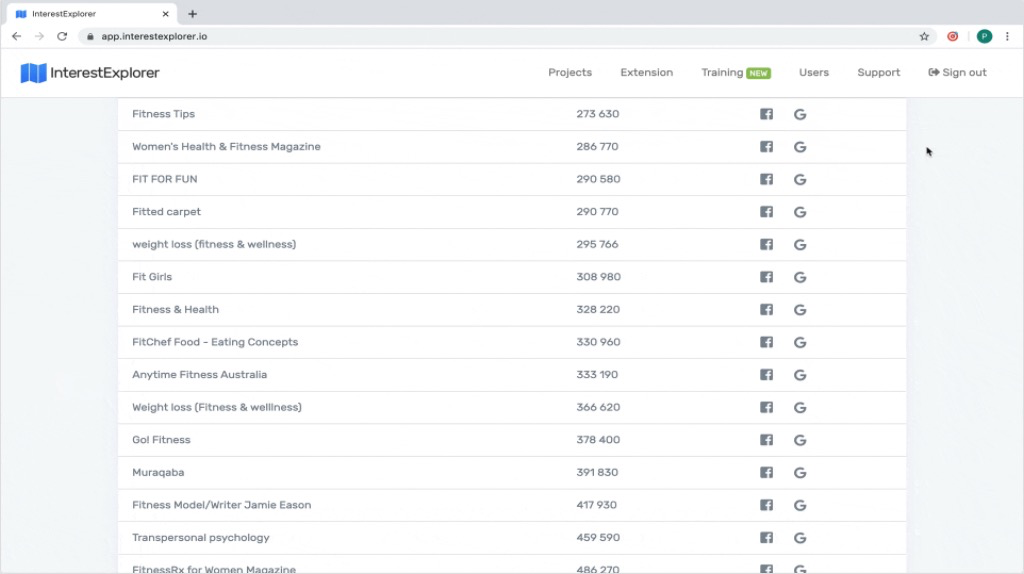Open Facebook icon for Fitness & Health
This screenshot has width=1024, height=574.
[766, 310]
